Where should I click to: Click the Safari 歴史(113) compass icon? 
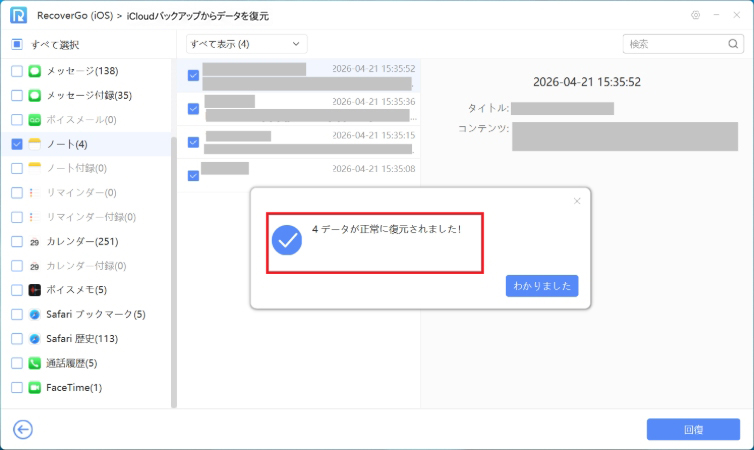coord(35,338)
